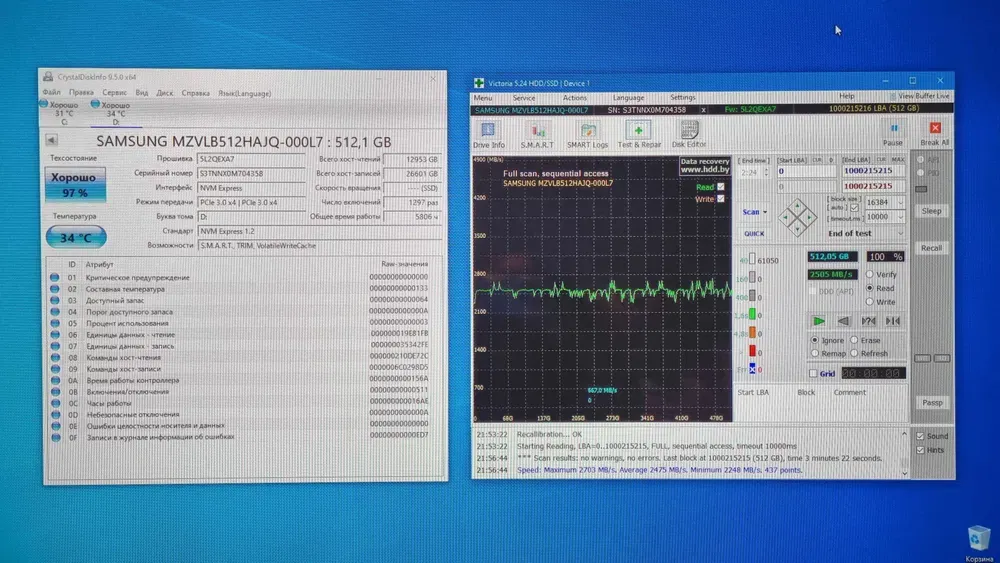Screen dimensions: 1000x563
Task: Enable the Grid checkbox
Action: point(813,373)
